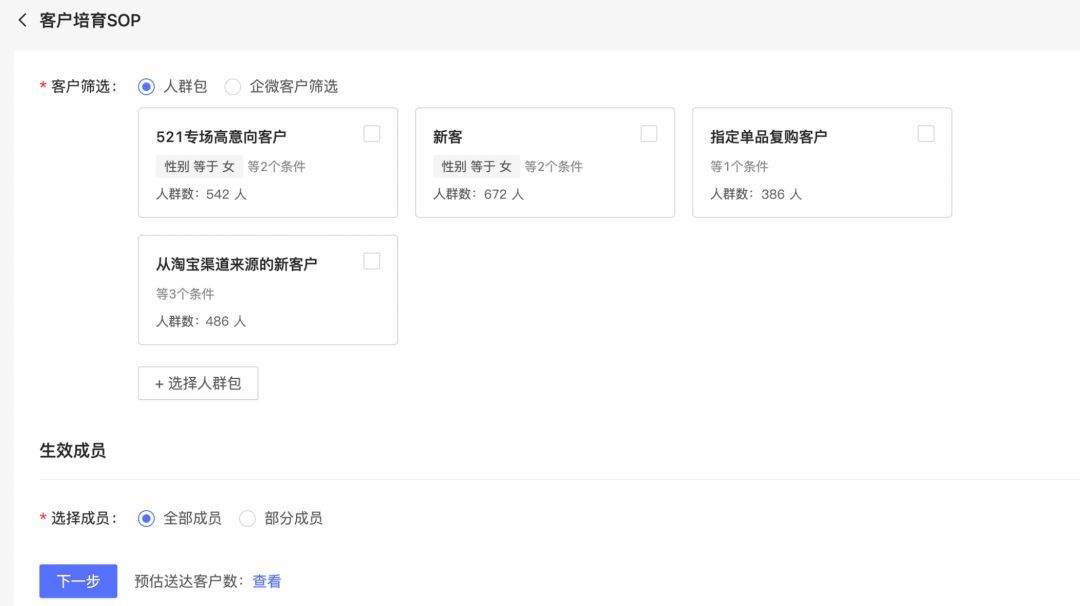
Task: Click the 新客 card title
Action: point(448,137)
